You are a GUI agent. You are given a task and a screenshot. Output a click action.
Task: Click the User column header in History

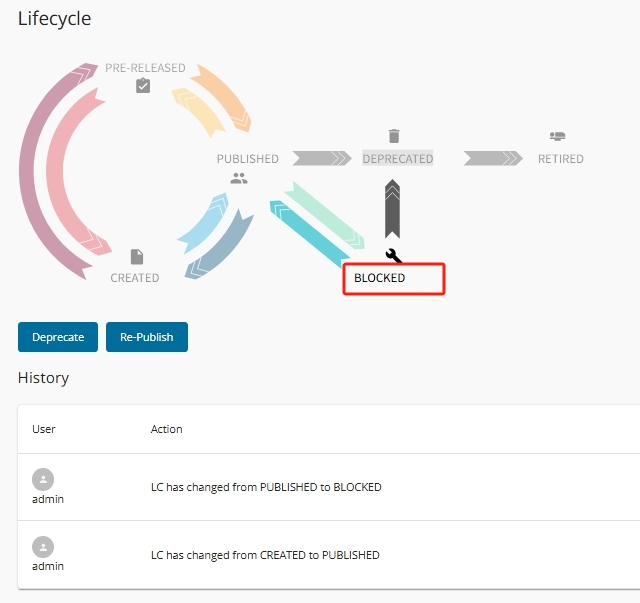44,429
